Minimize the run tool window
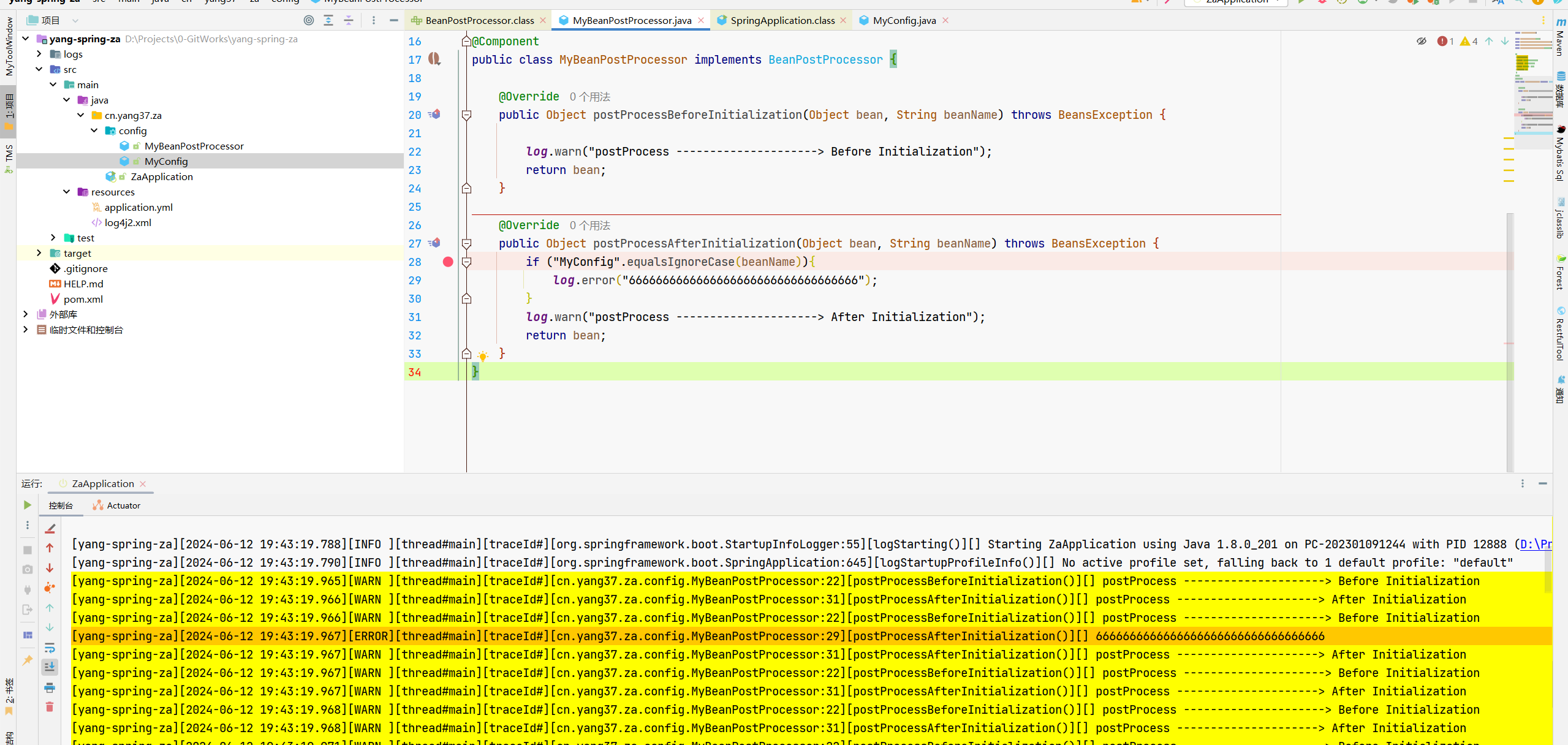The height and width of the screenshot is (745, 1568). point(1543,483)
